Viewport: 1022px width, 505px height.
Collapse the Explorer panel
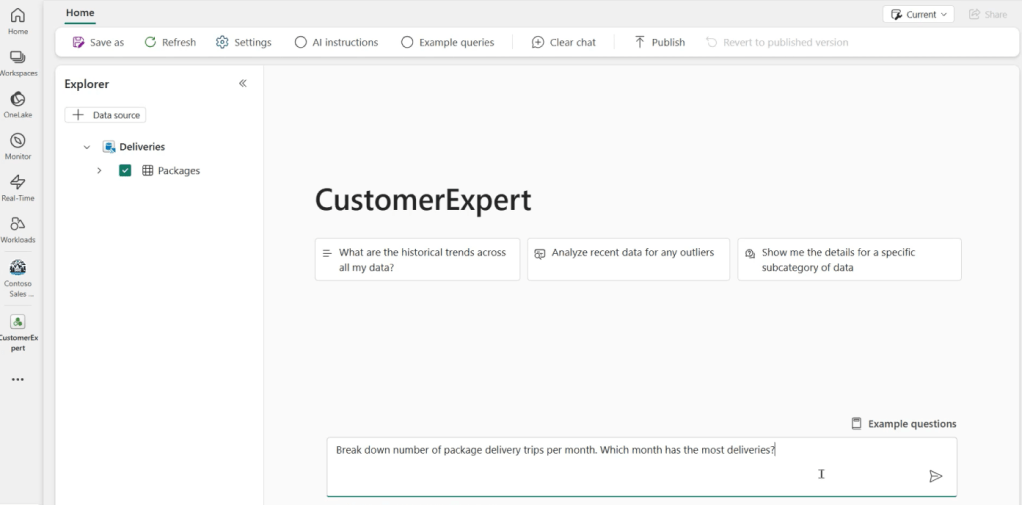242,84
